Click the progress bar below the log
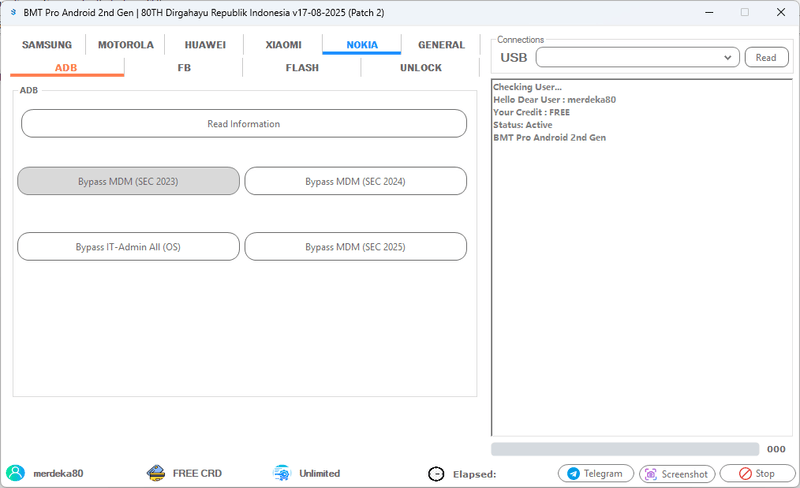The image size is (800, 488). (625, 449)
